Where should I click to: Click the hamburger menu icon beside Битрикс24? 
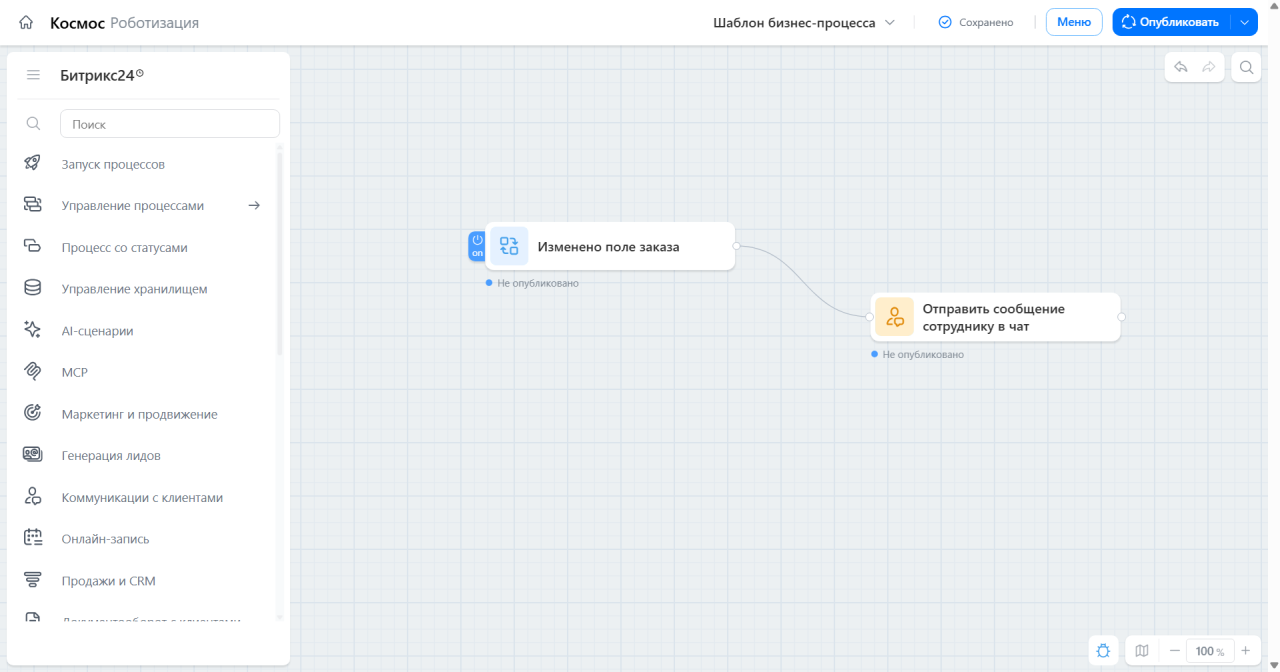pyautogui.click(x=33, y=75)
